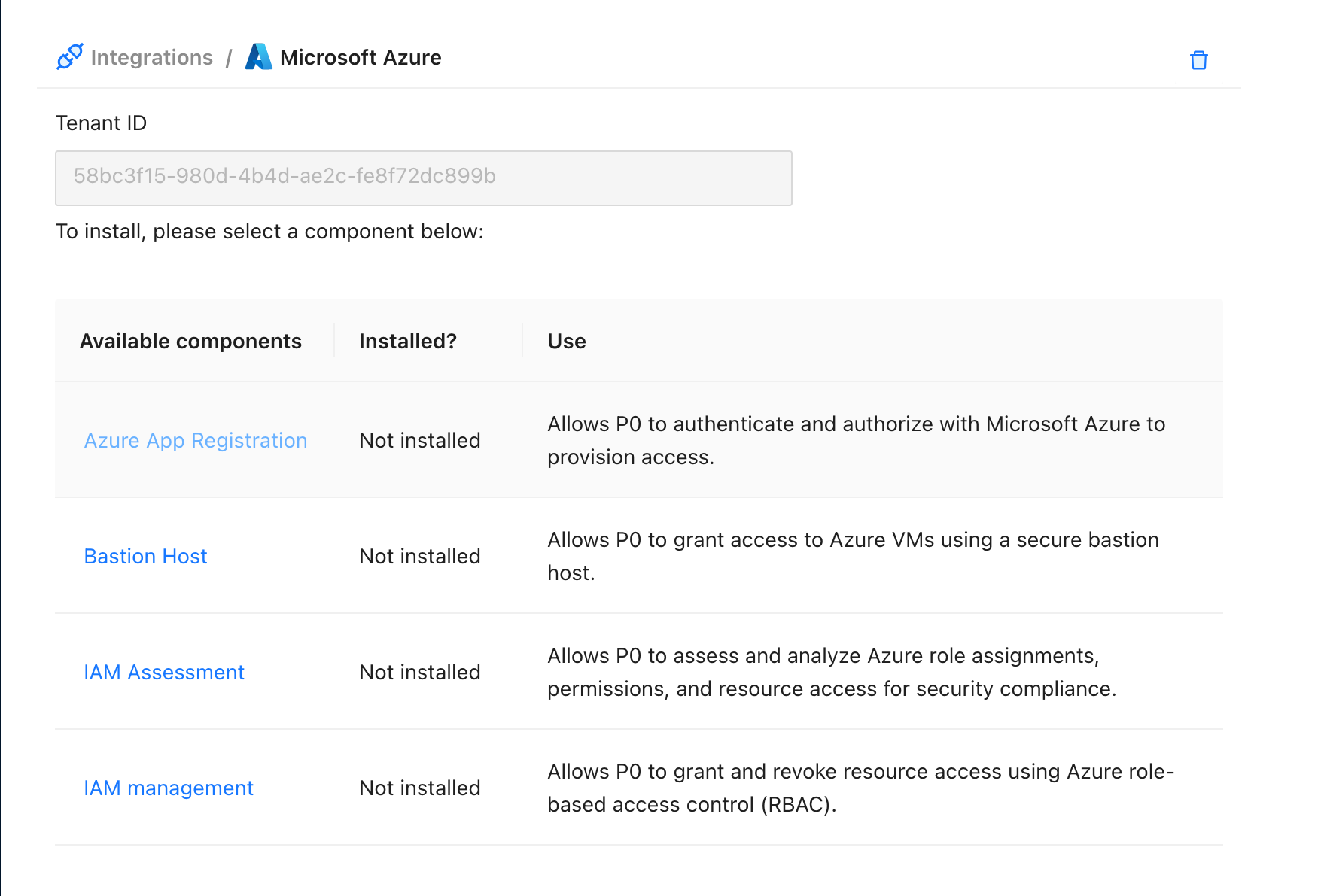Click Not installed status for IAM management

tap(419, 788)
